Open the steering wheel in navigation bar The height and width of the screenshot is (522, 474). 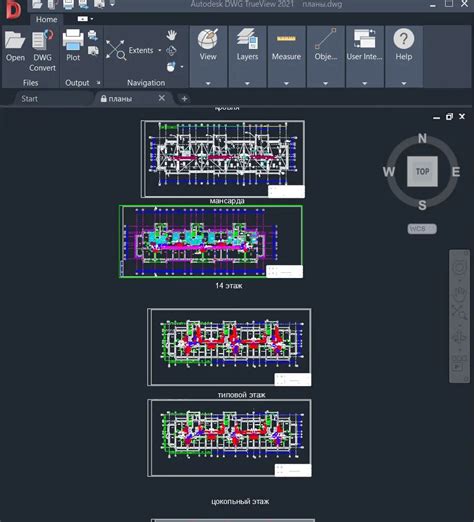[x=459, y=267]
